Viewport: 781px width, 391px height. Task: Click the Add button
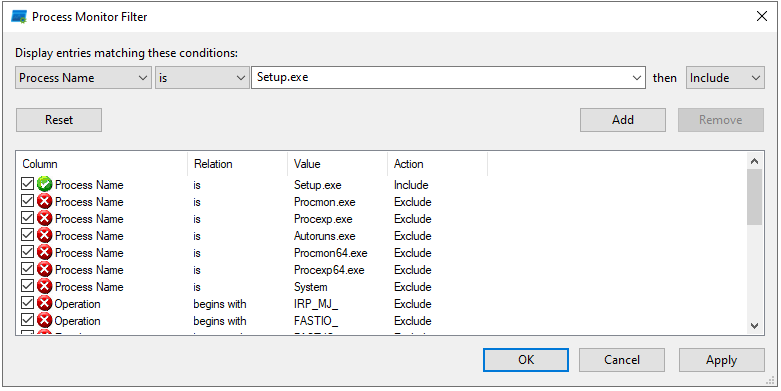tap(623, 120)
